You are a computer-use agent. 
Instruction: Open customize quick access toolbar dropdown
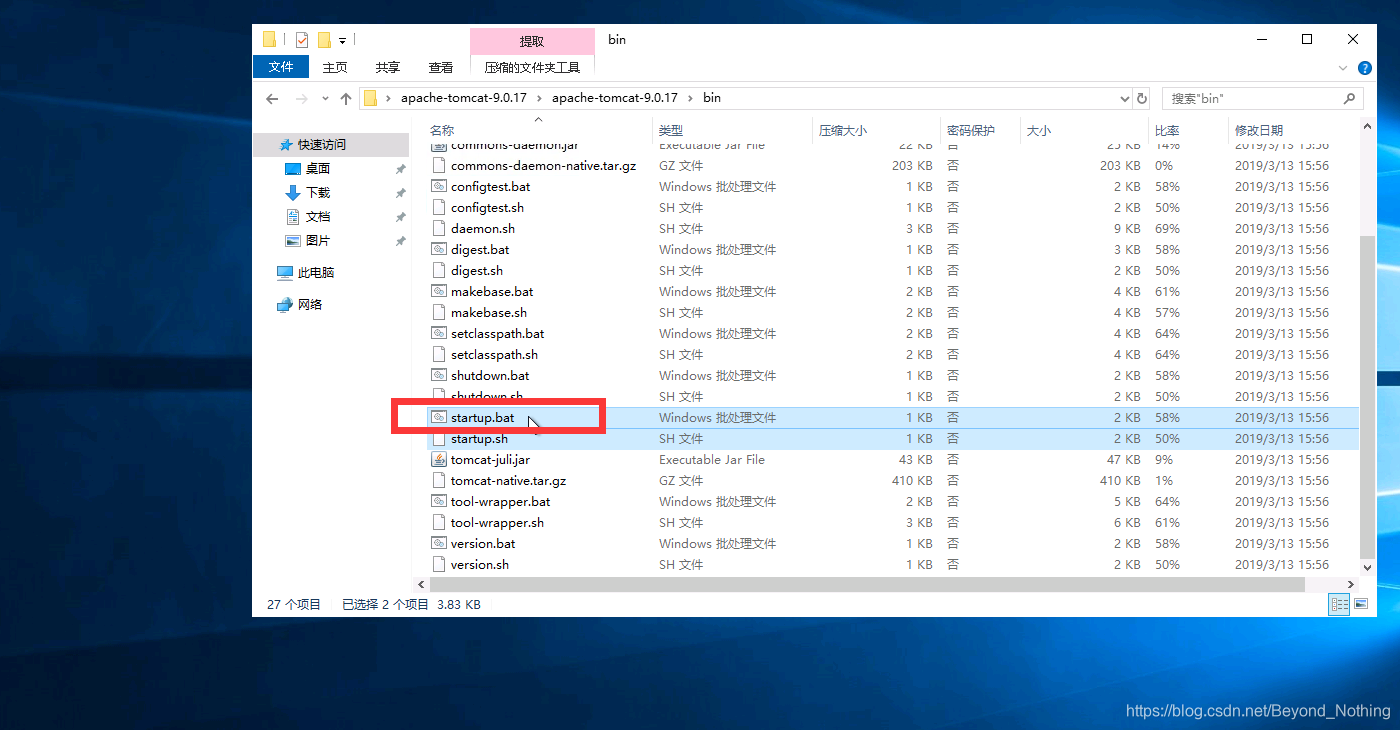pos(342,41)
